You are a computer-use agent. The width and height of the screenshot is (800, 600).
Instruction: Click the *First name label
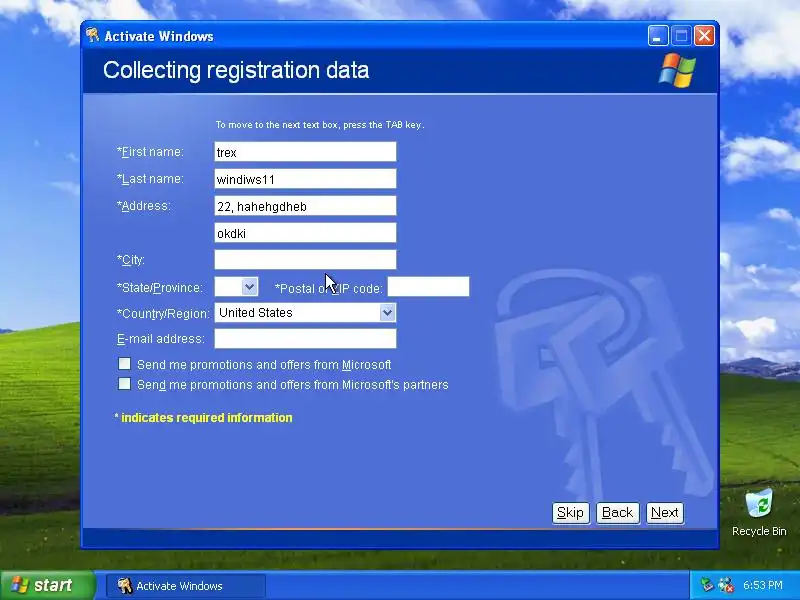[150, 152]
